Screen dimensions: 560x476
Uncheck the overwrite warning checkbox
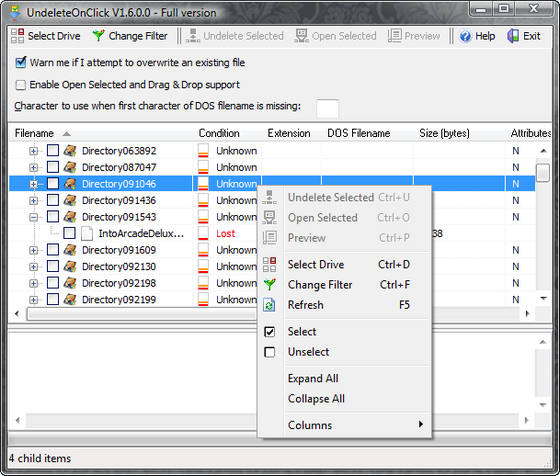tap(21, 62)
